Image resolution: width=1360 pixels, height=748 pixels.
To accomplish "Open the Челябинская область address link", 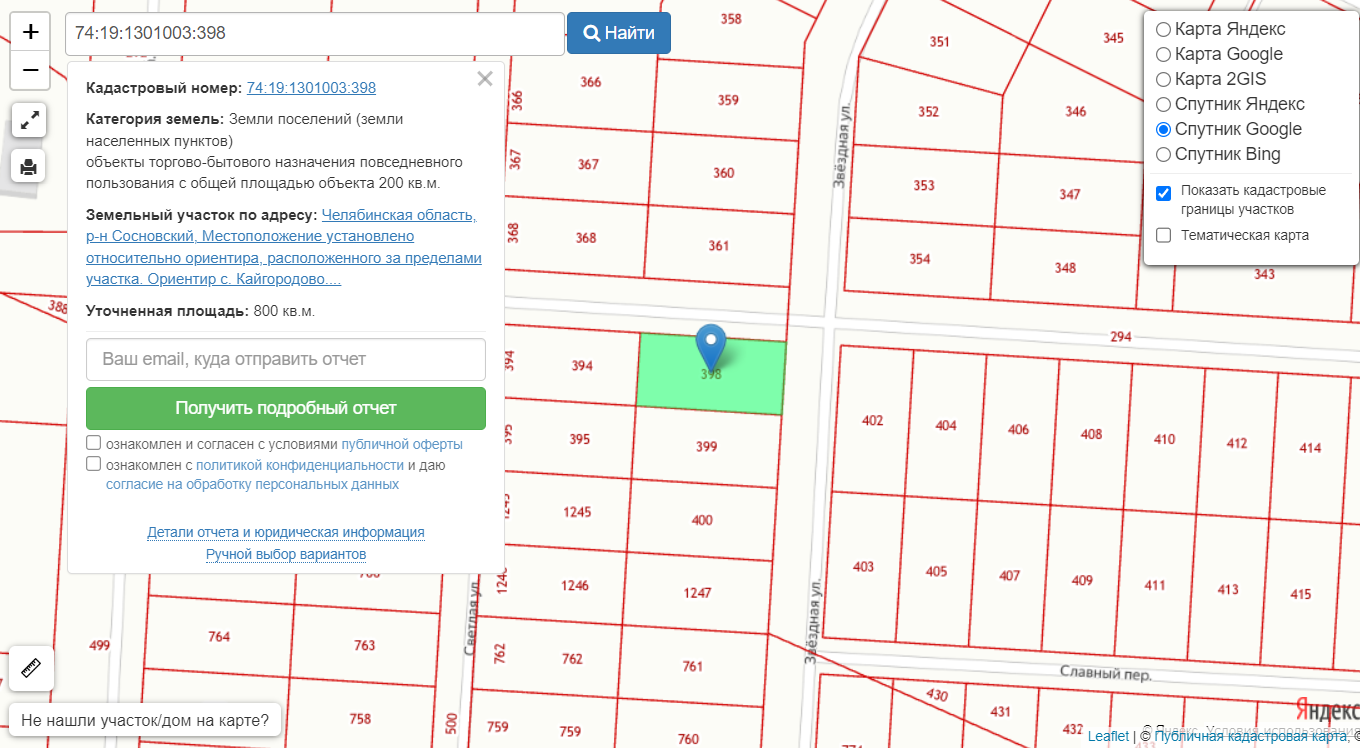I will click(284, 247).
